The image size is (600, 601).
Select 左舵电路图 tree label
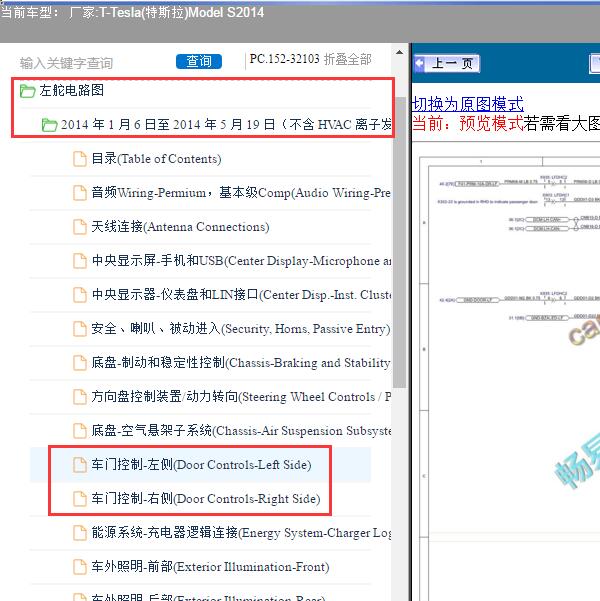(x=71, y=90)
